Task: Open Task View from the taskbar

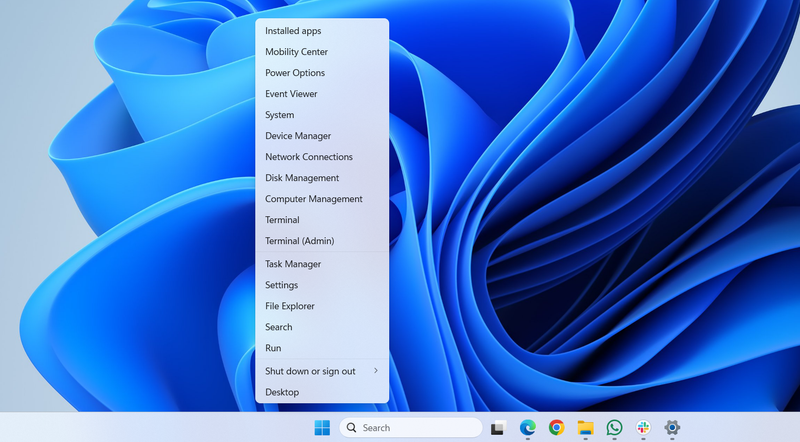Action: [x=497, y=428]
